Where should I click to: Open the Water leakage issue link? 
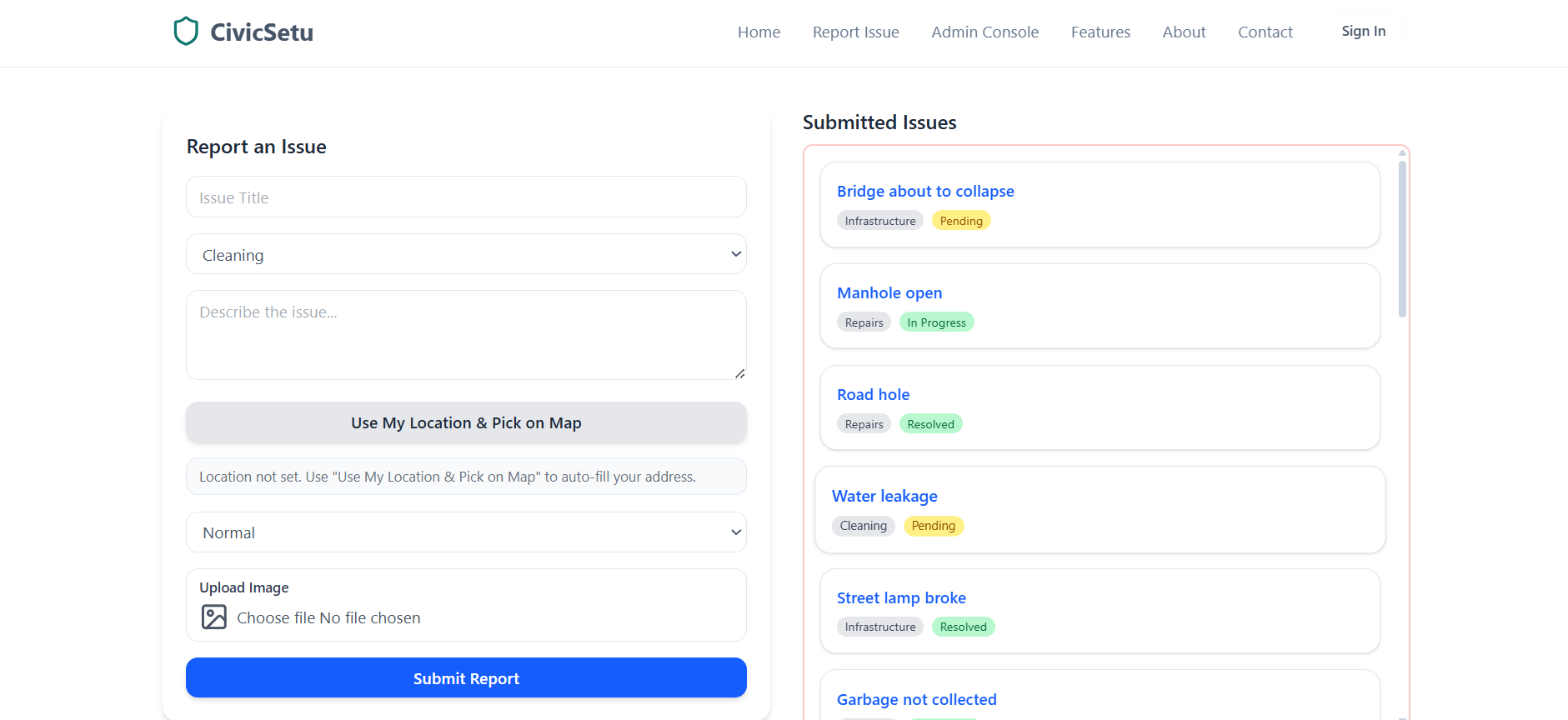tap(884, 496)
